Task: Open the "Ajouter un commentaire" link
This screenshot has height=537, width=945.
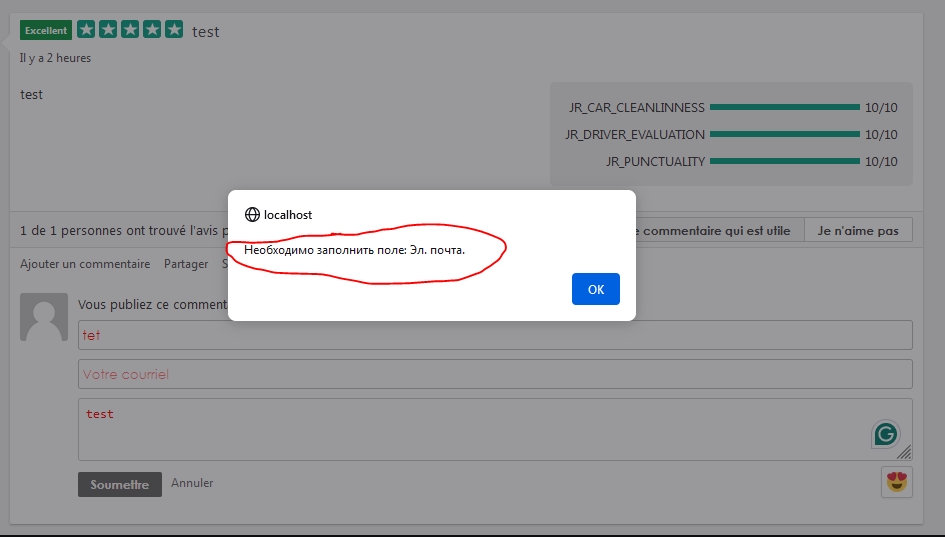Action: tap(85, 264)
